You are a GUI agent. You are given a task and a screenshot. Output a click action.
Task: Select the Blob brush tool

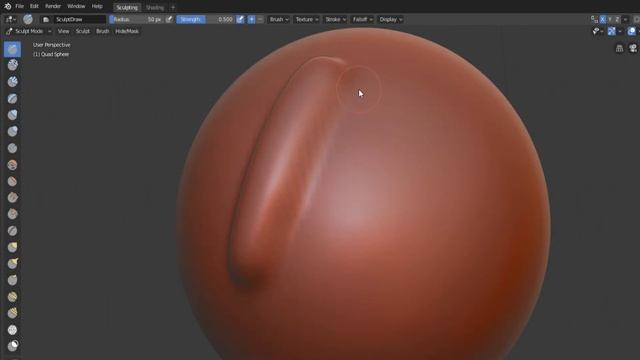[x=12, y=131]
